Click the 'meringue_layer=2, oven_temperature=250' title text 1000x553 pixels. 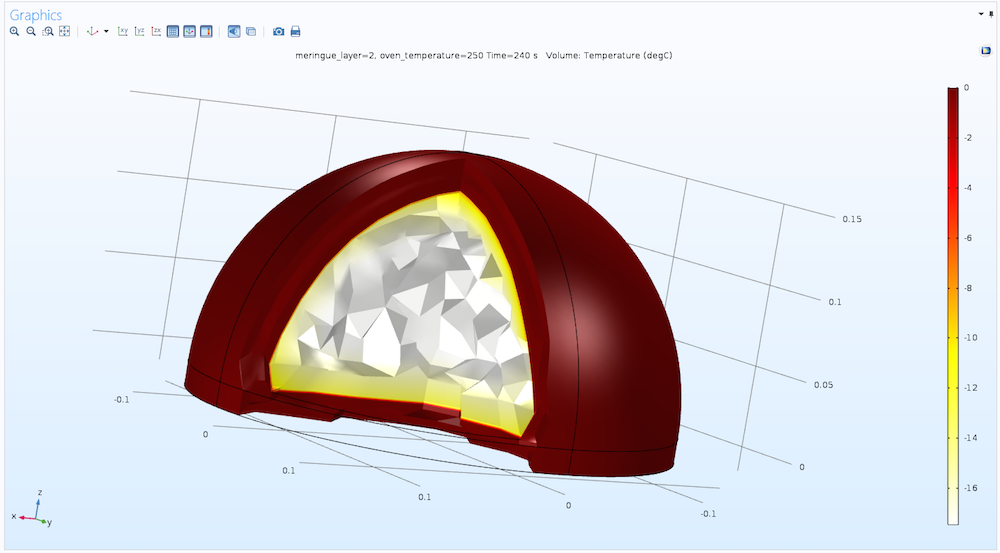(x=389, y=55)
